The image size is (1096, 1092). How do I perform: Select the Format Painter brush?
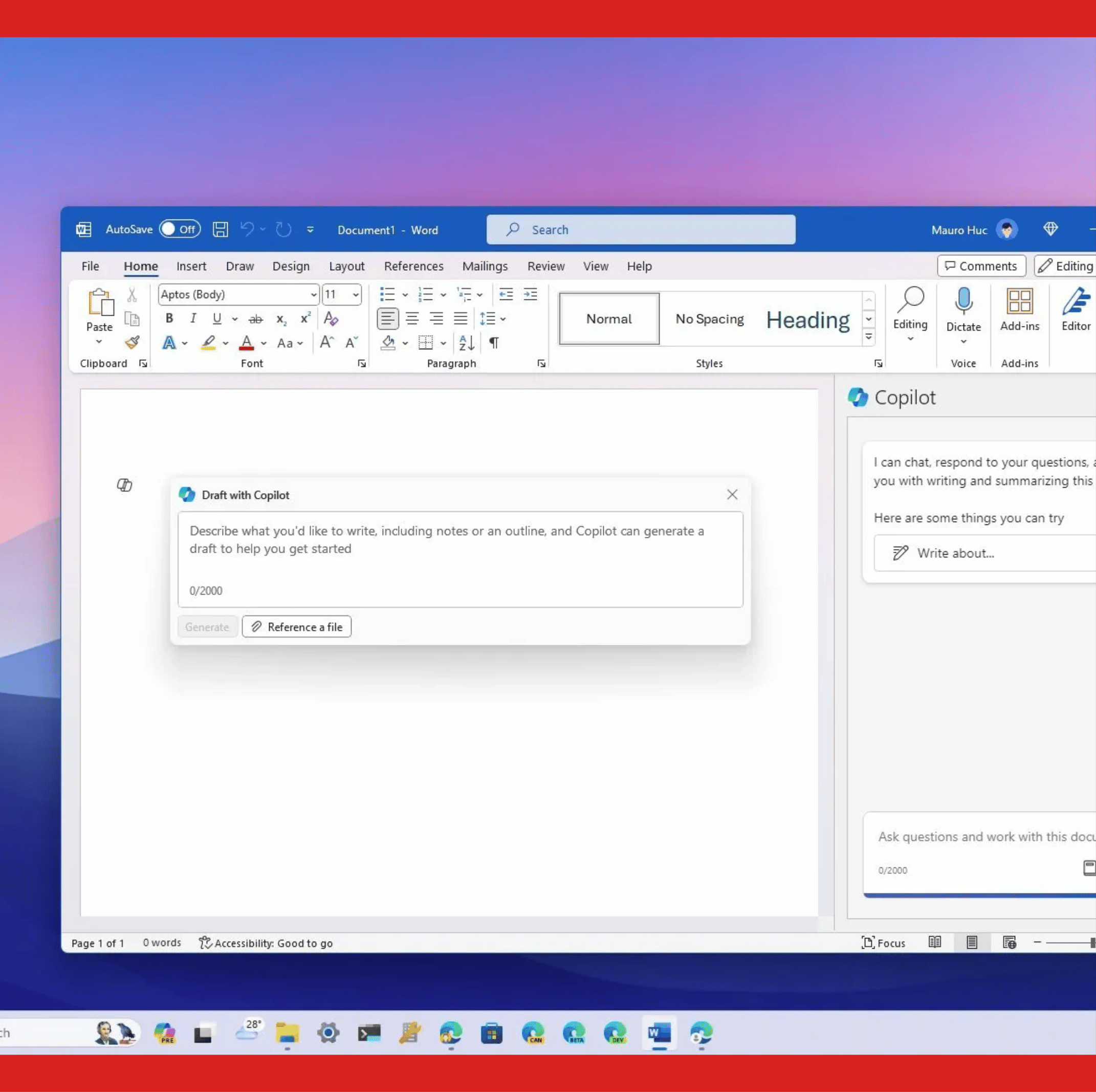(132, 343)
